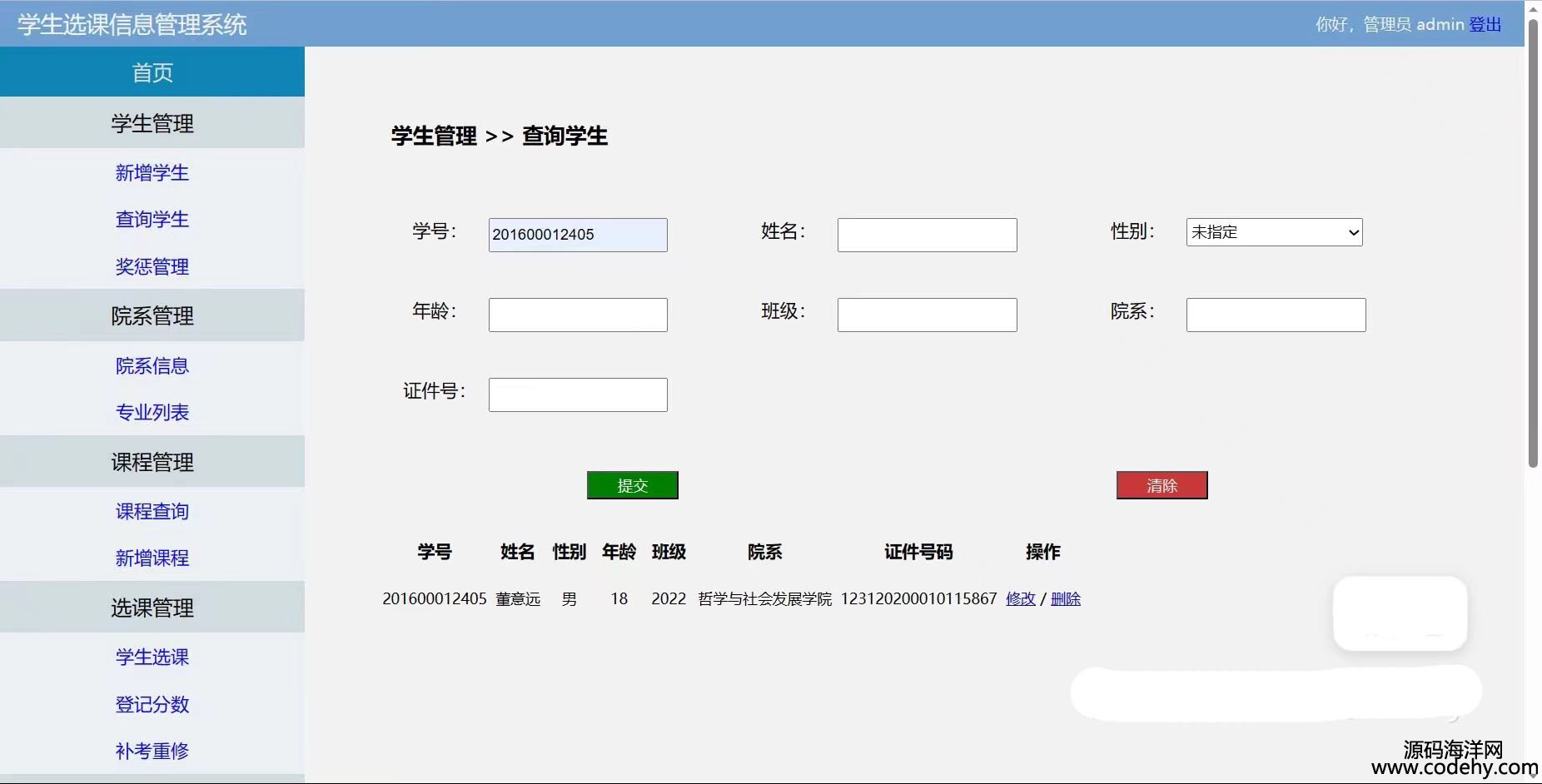
Task: Click the 登出 logout link
Action: pyautogui.click(x=1485, y=24)
